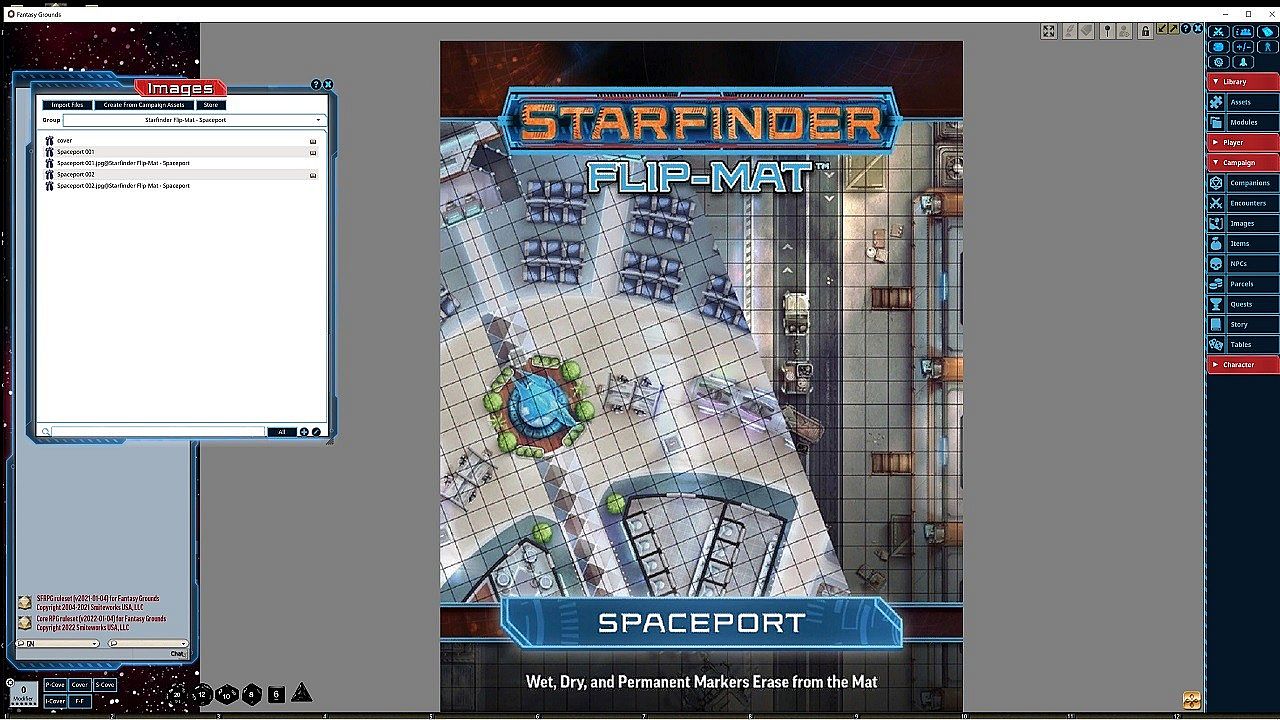The height and width of the screenshot is (720, 1280).
Task: Toggle the S-Cover modifier button
Action: pyautogui.click(x=105, y=685)
